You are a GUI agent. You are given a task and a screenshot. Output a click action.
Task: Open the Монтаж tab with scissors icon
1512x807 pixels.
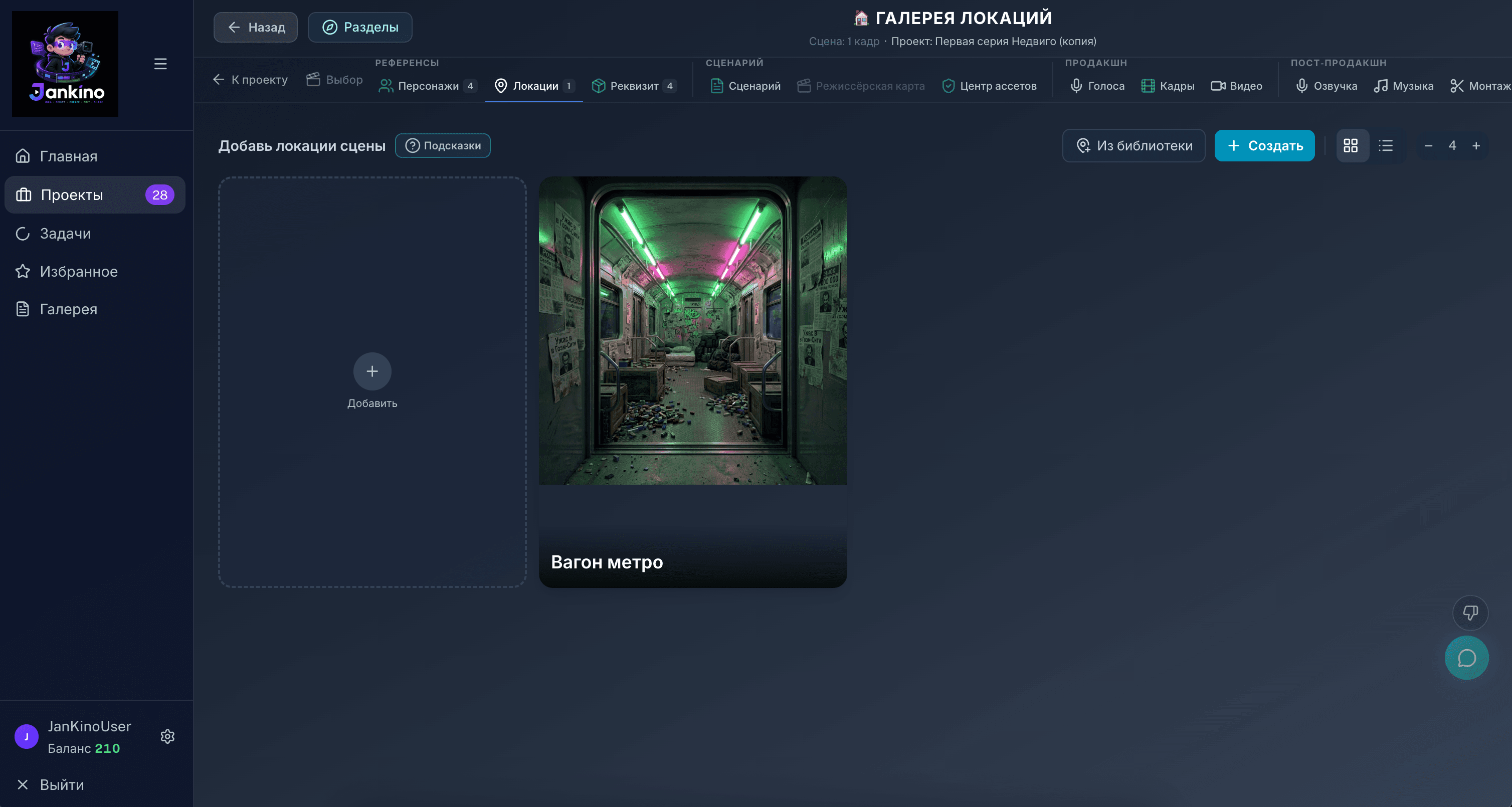1480,86
